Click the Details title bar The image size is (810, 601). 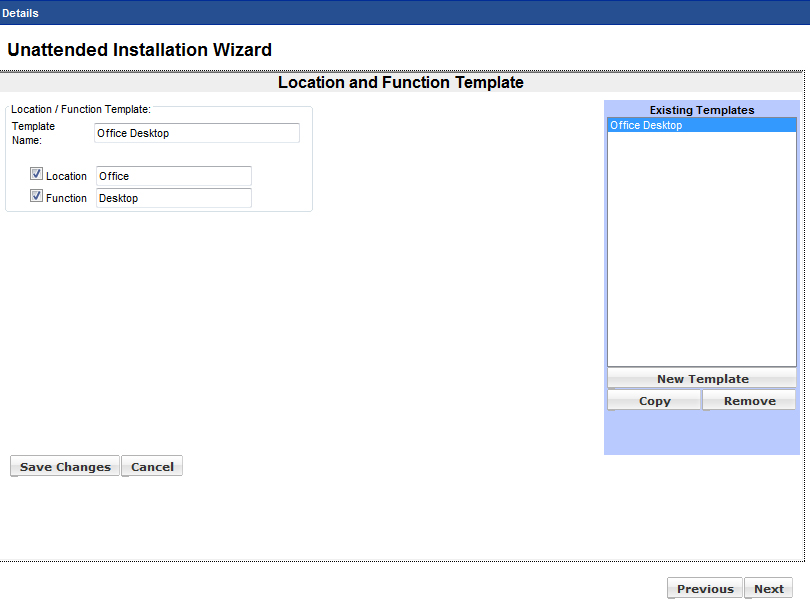pos(404,13)
